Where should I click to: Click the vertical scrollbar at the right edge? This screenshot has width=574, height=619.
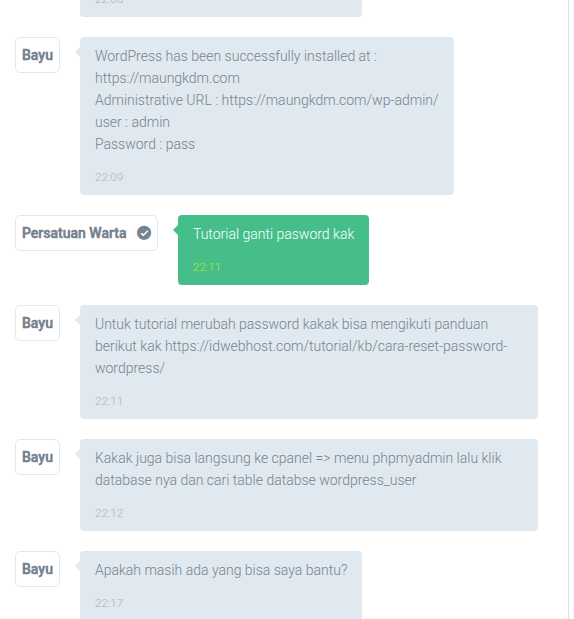569,310
